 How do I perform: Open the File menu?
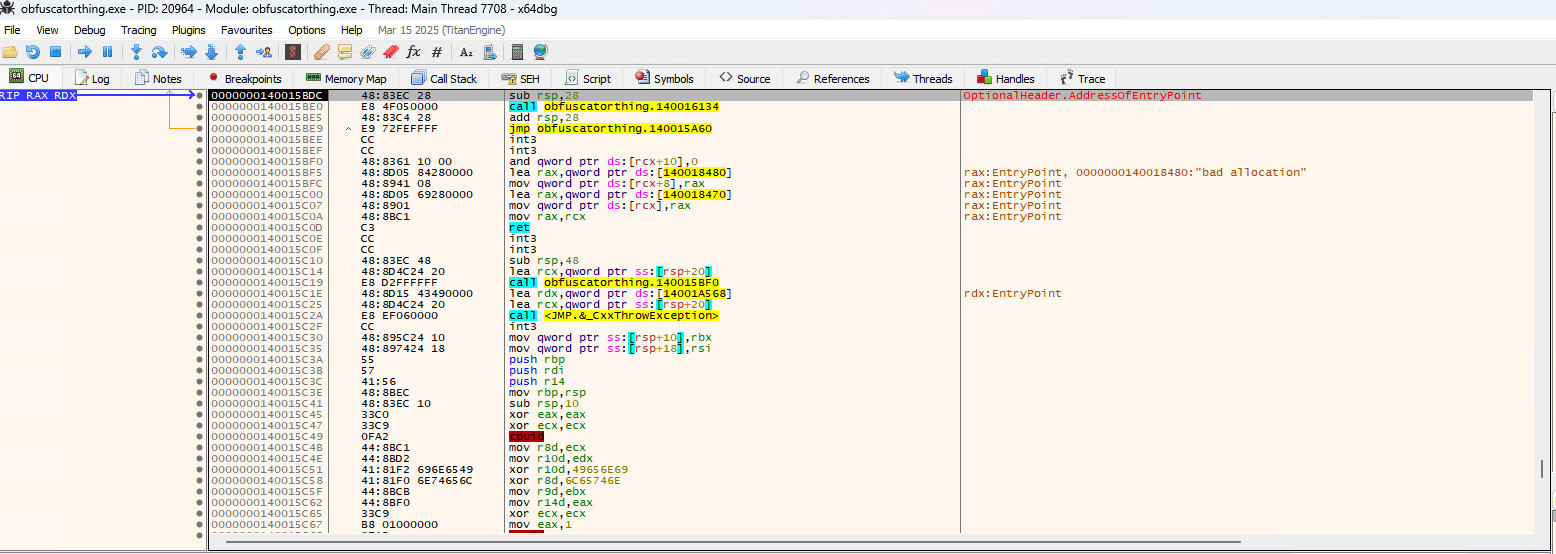[x=12, y=30]
